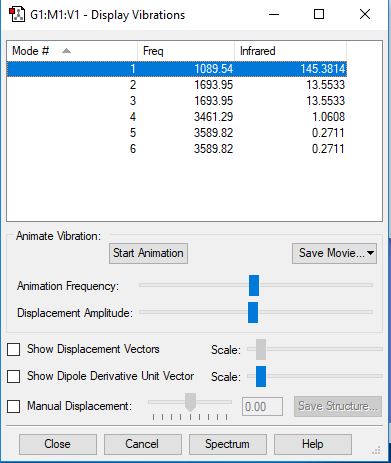
Task: Open the Spectrum view
Action: click(x=228, y=444)
